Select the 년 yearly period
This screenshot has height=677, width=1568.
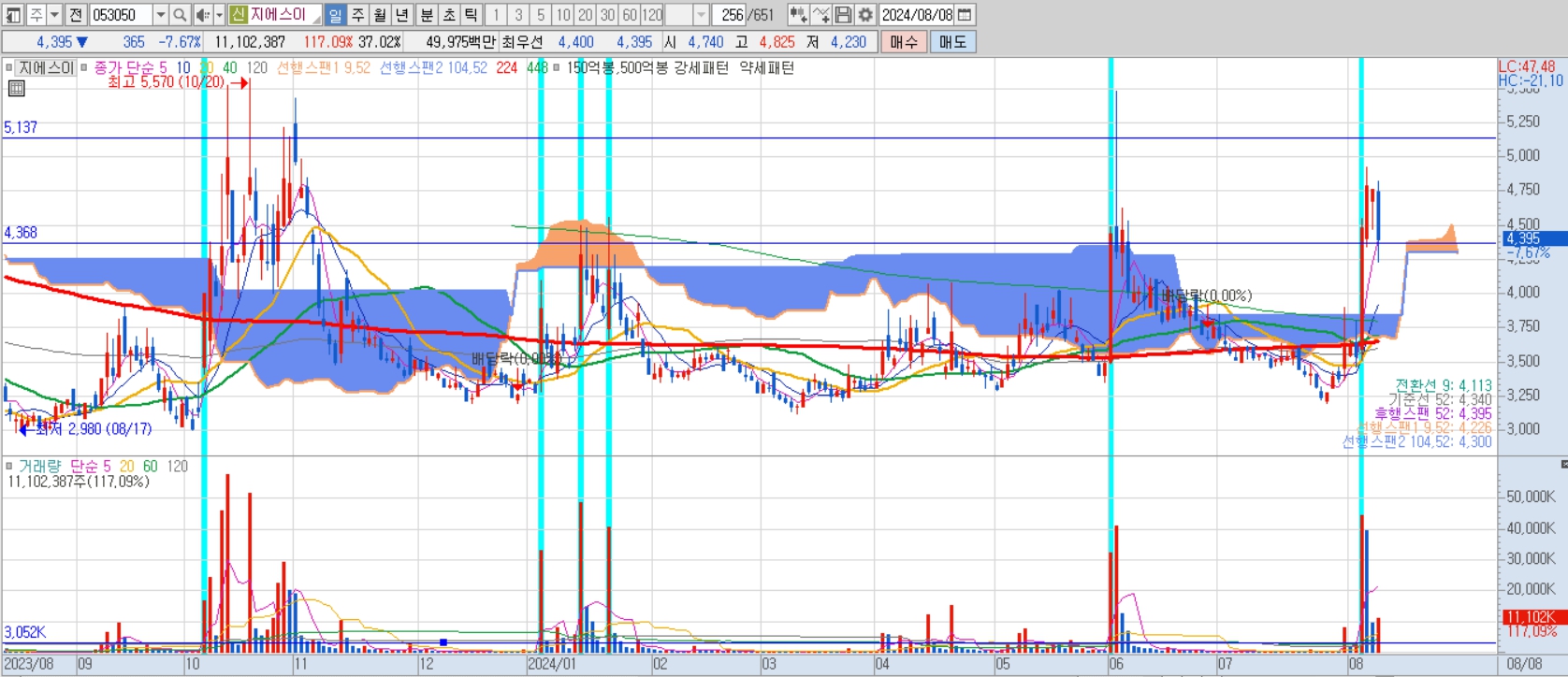(401, 15)
